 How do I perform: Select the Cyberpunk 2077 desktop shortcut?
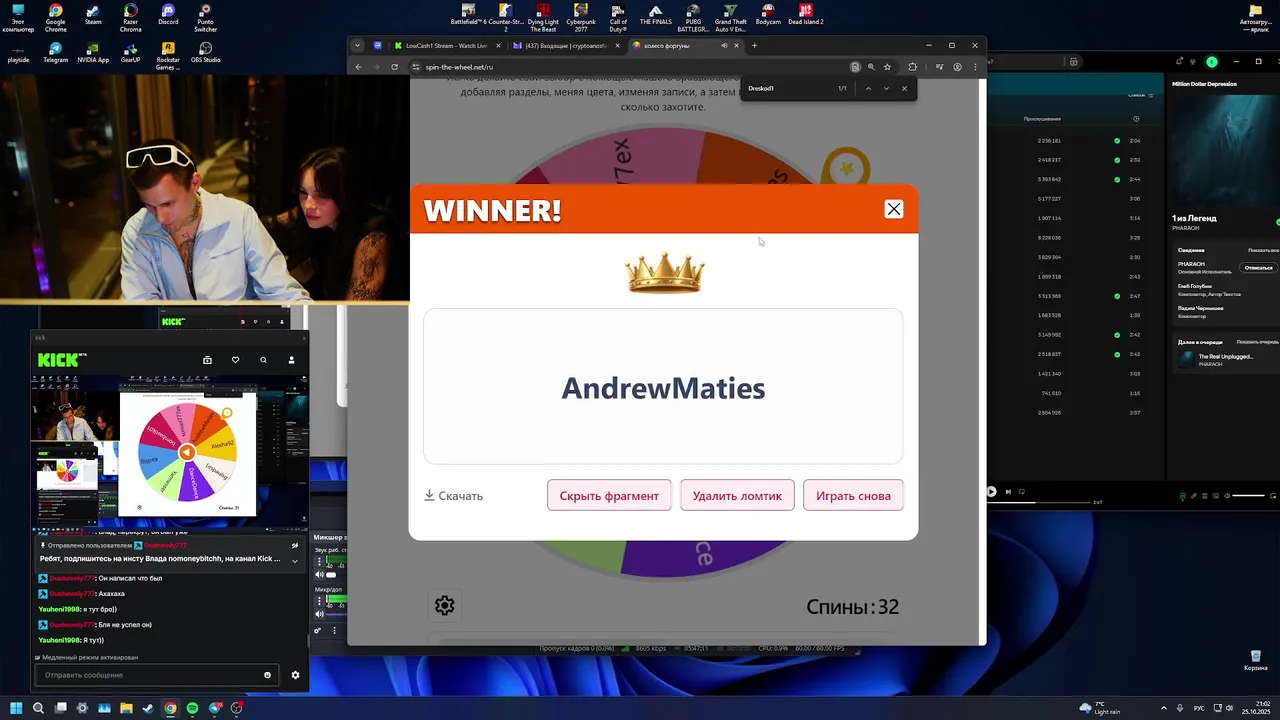[580, 17]
